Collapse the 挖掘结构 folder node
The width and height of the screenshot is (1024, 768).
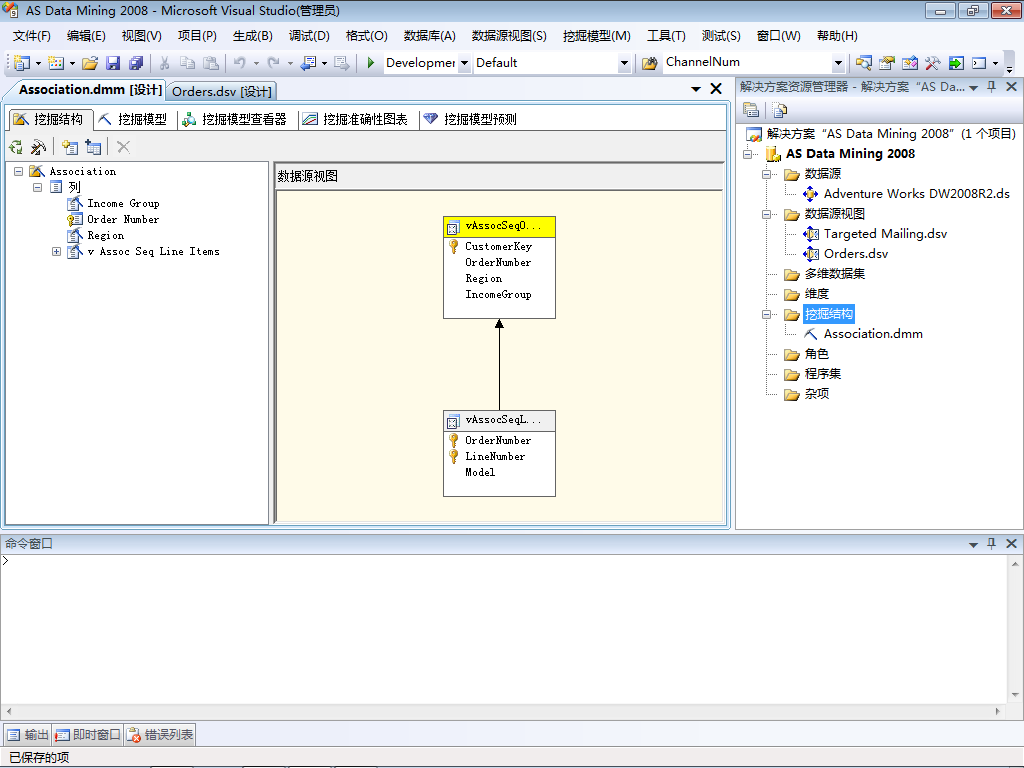tap(767, 314)
